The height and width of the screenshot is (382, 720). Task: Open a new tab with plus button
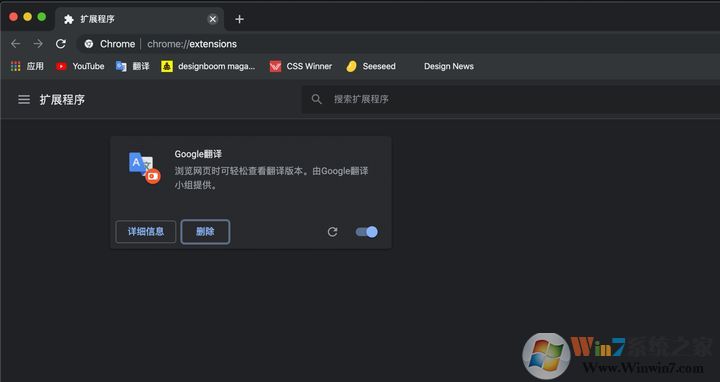239,19
